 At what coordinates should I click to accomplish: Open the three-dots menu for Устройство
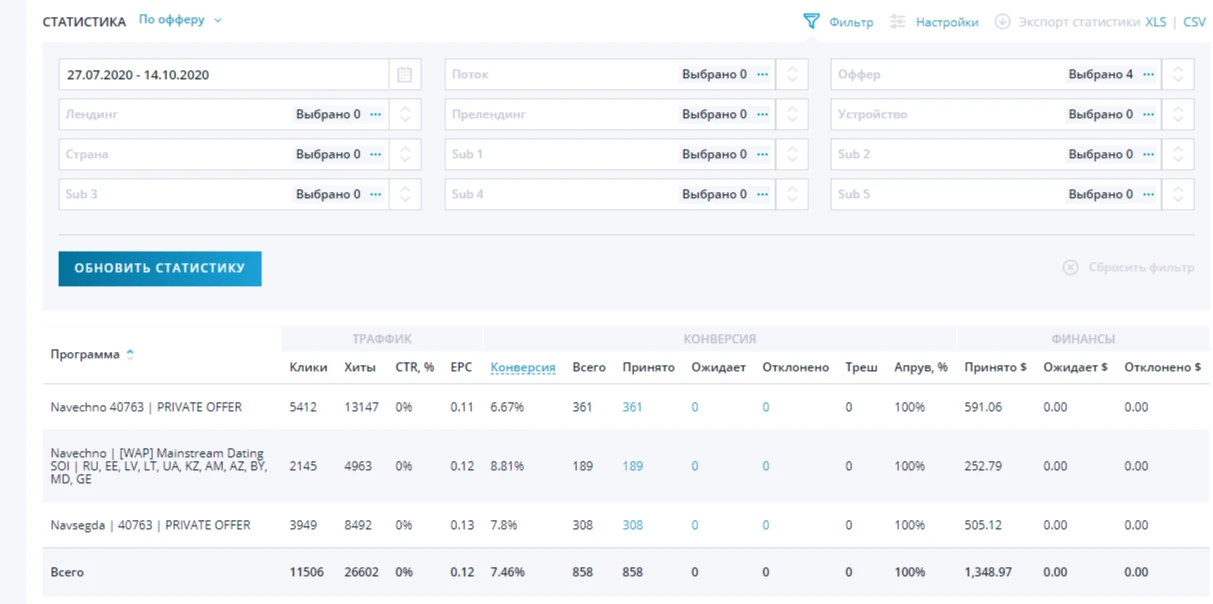pyautogui.click(x=1149, y=114)
